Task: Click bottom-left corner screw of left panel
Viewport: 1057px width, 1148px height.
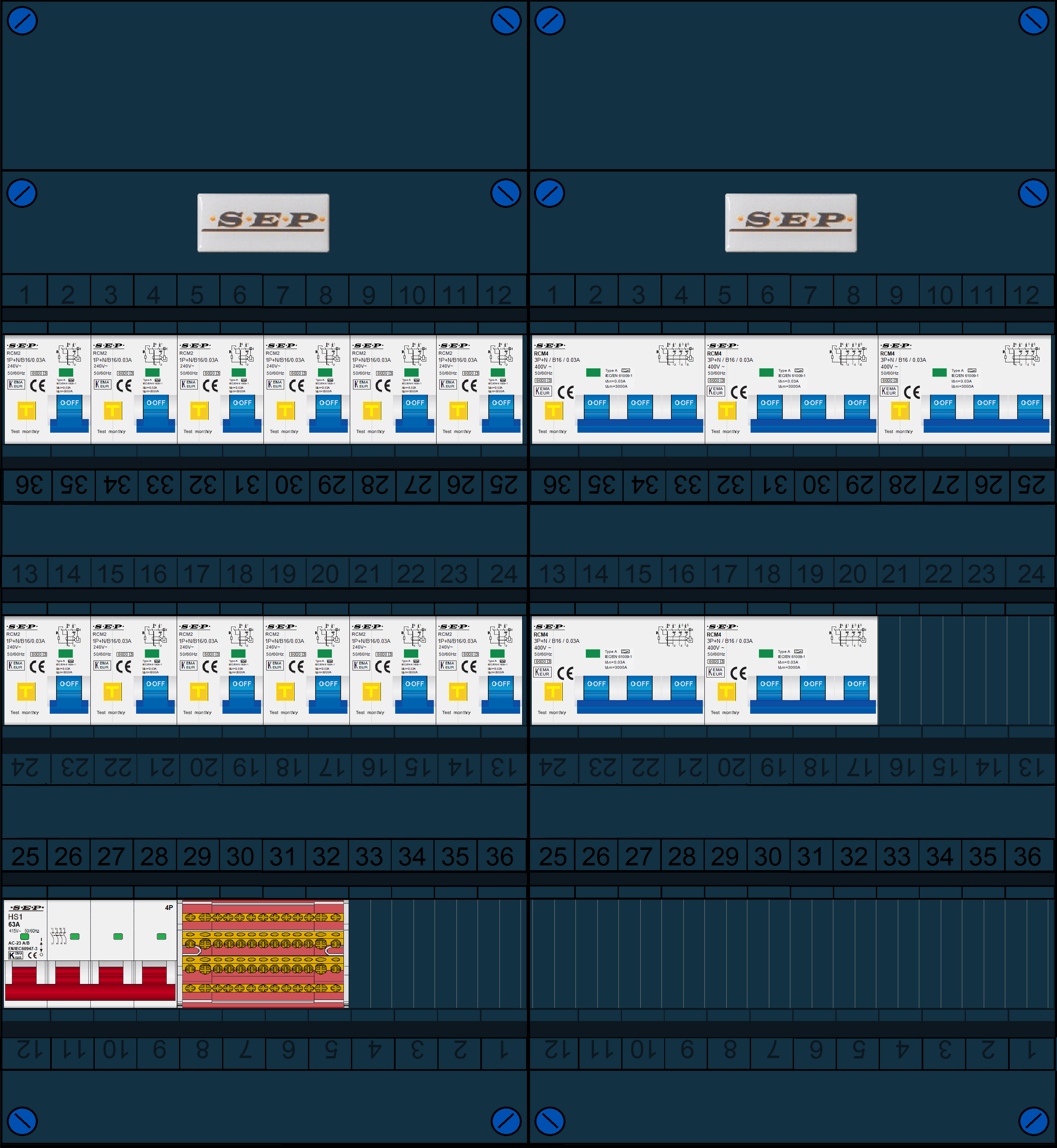Action: (x=22, y=1121)
